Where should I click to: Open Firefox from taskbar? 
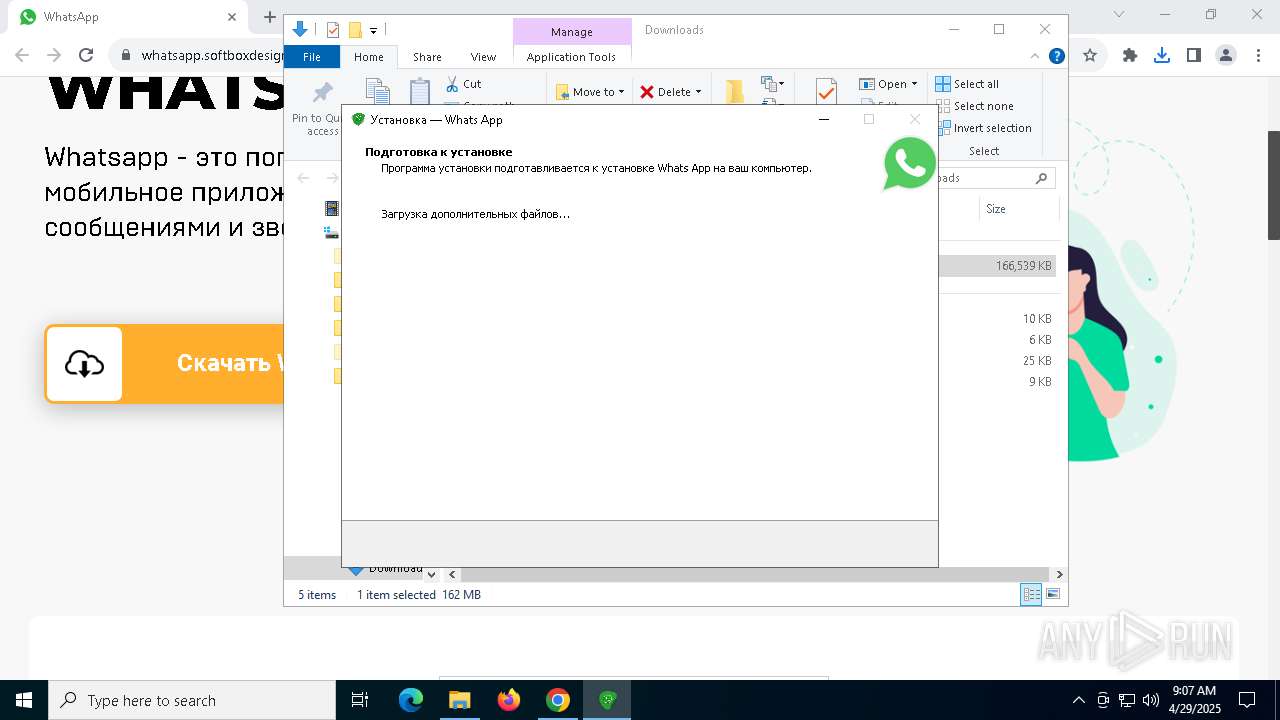click(509, 700)
